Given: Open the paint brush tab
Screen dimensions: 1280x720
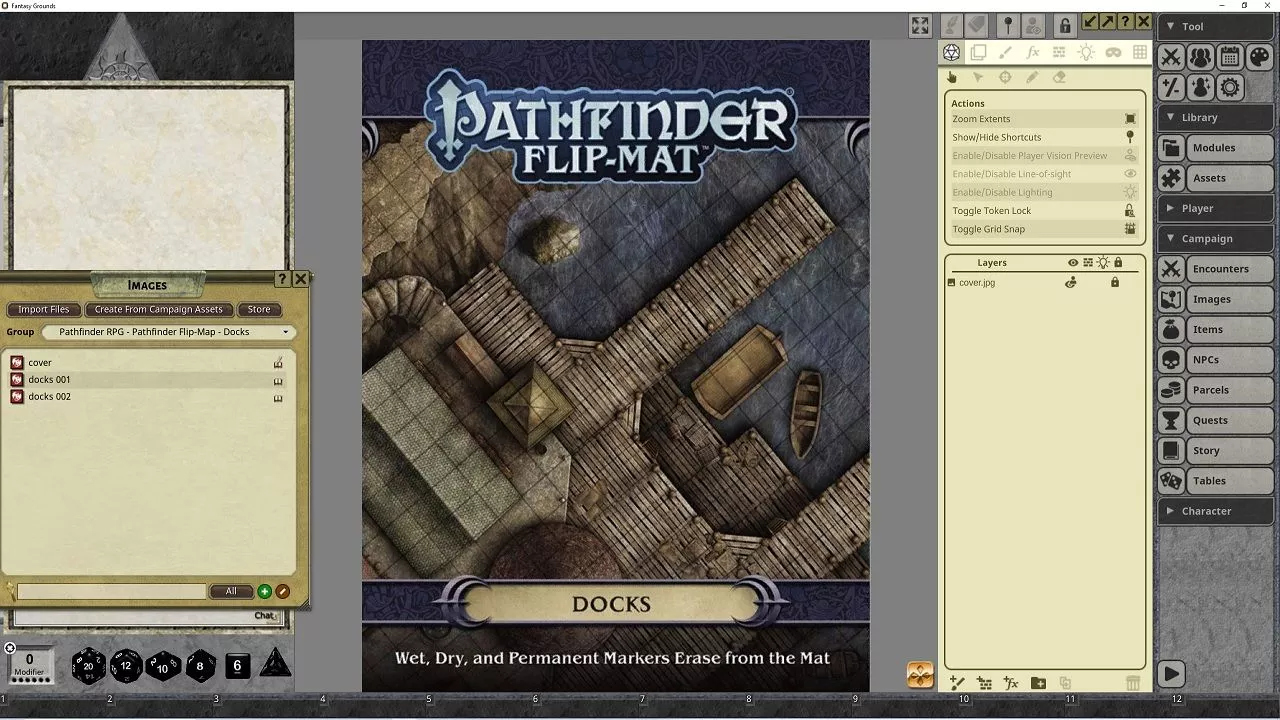Looking at the screenshot, I should click(x=1006, y=52).
